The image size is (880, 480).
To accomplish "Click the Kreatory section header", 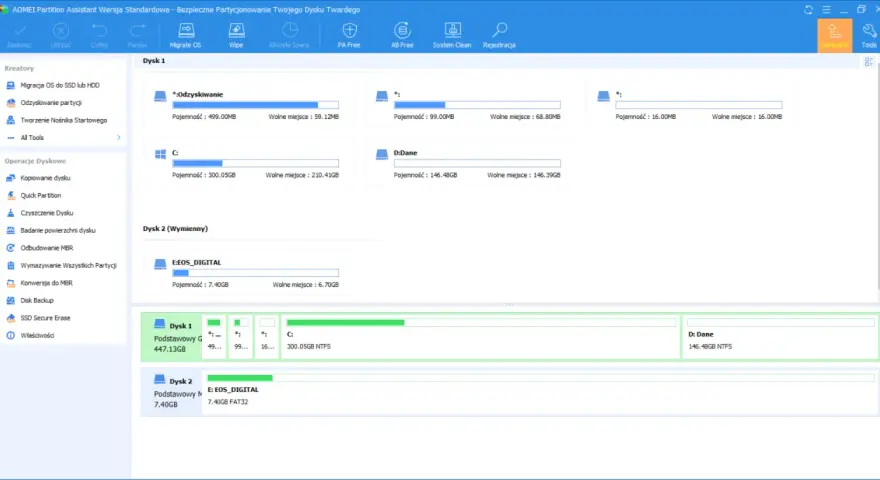I will tap(19, 68).
